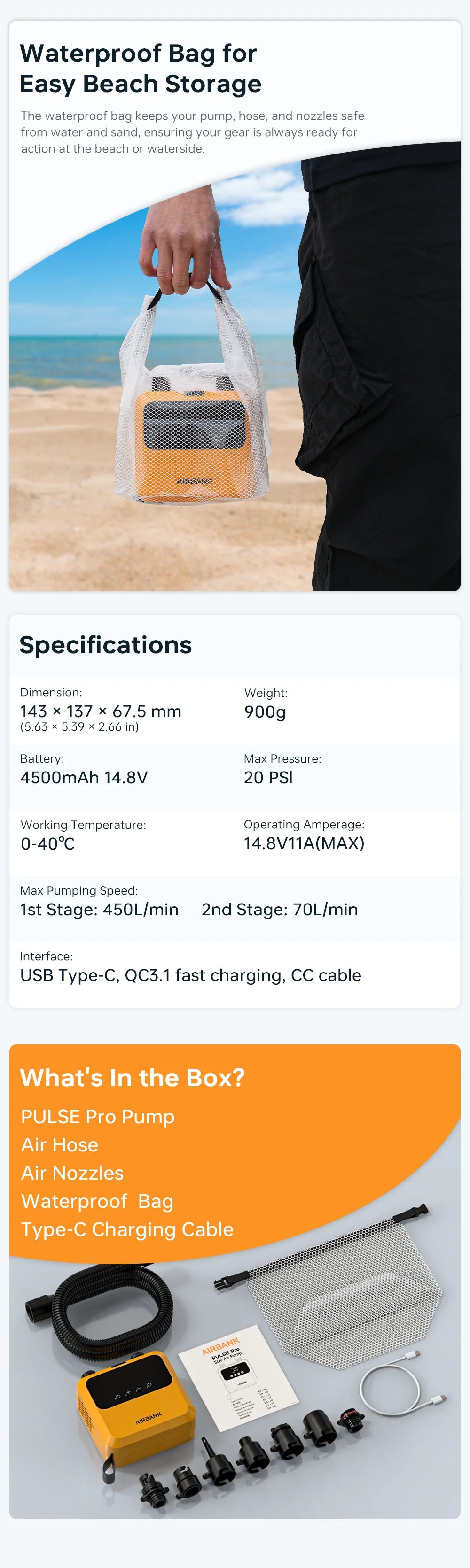Screen dimensions: 470x1568
Task: Click the 4500mAh 14.8V battery spec
Action: [84, 777]
